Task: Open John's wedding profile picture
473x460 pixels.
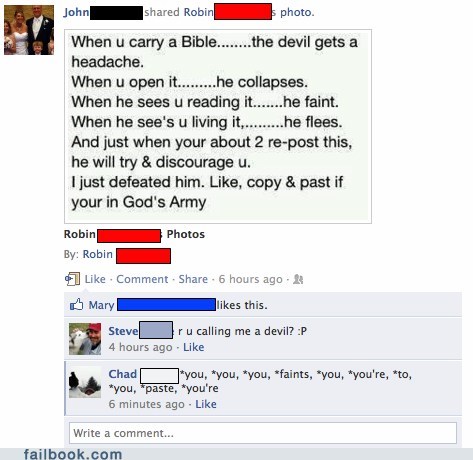Action: tap(29, 30)
